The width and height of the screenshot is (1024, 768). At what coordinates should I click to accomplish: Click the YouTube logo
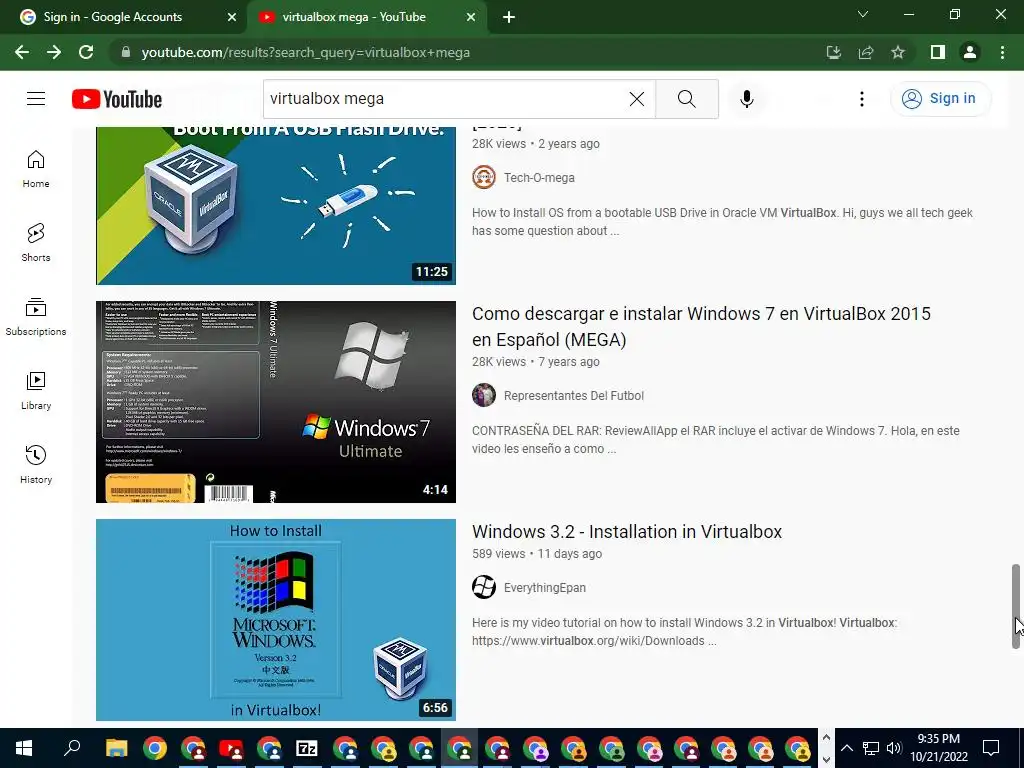(x=117, y=99)
